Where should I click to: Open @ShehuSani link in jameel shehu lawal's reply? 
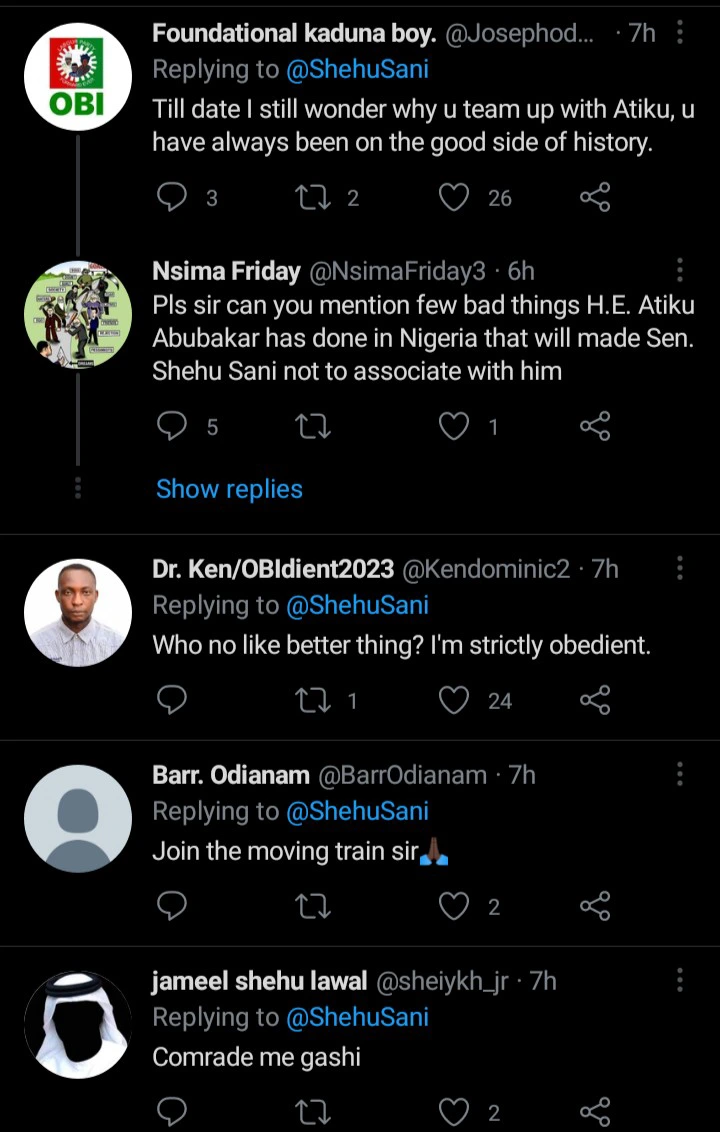[x=357, y=1018]
